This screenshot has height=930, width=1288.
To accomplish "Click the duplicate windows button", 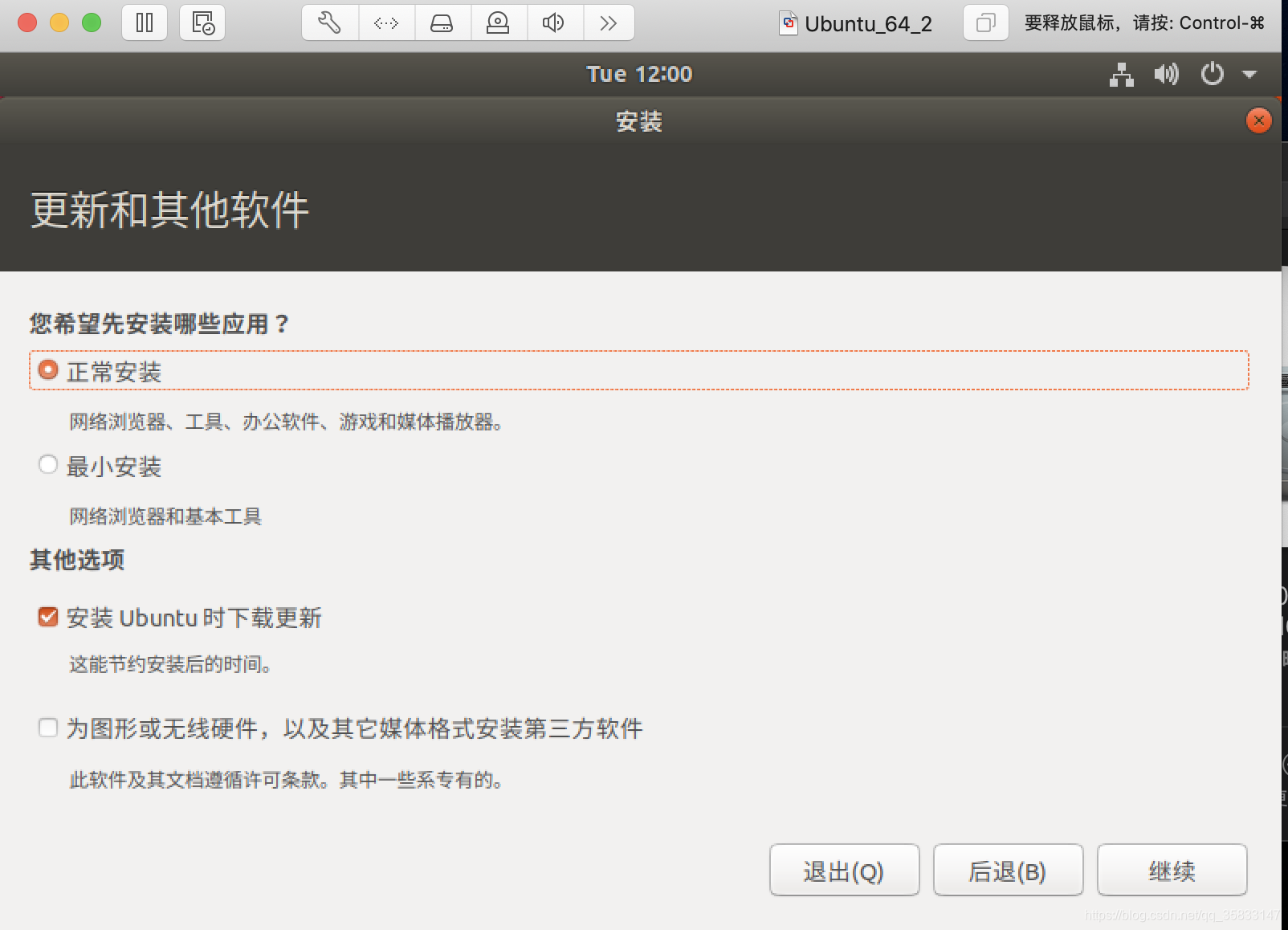I will [x=985, y=22].
